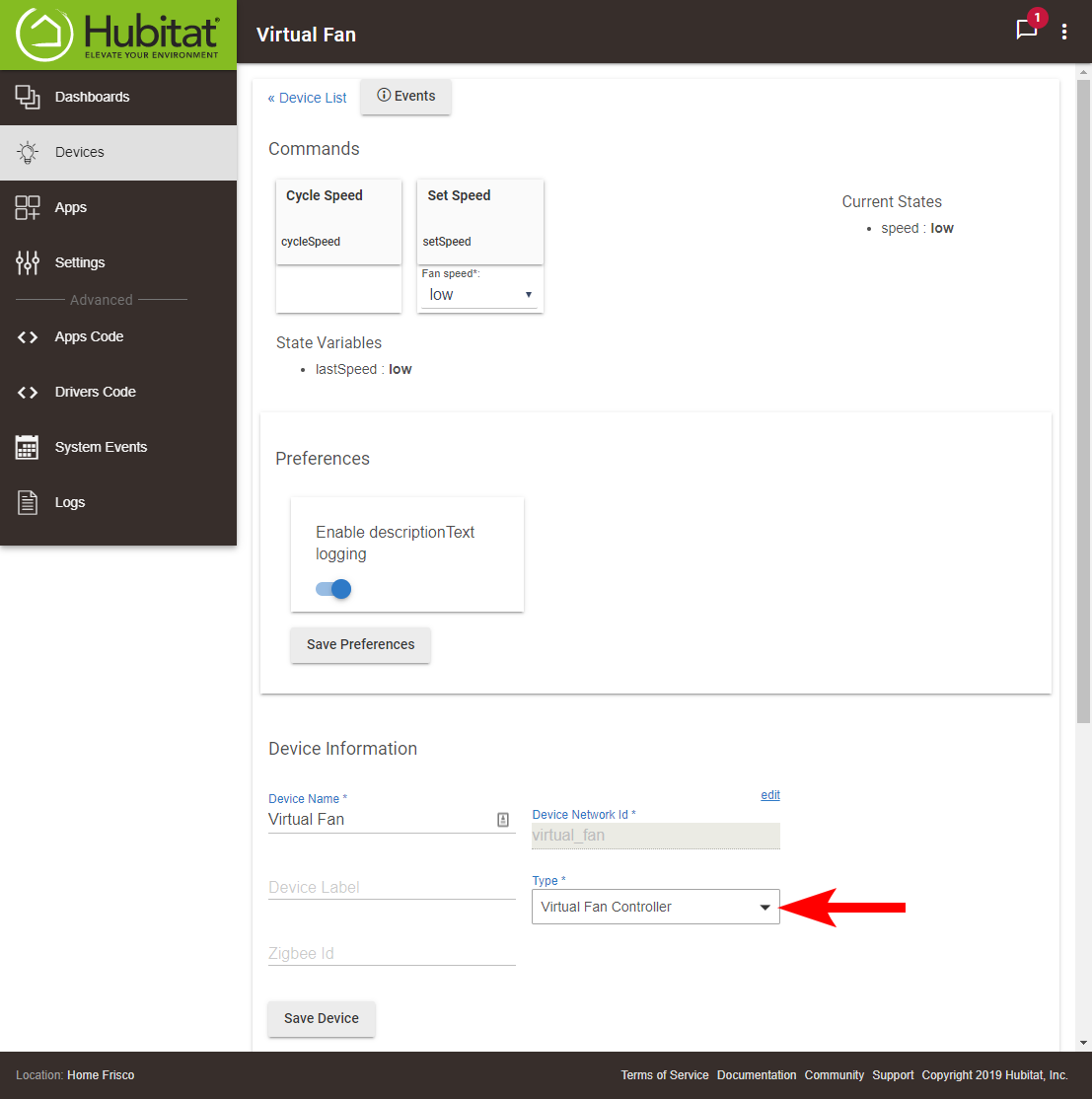Open the three-dot overflow menu
The image size is (1092, 1099).
(1063, 33)
